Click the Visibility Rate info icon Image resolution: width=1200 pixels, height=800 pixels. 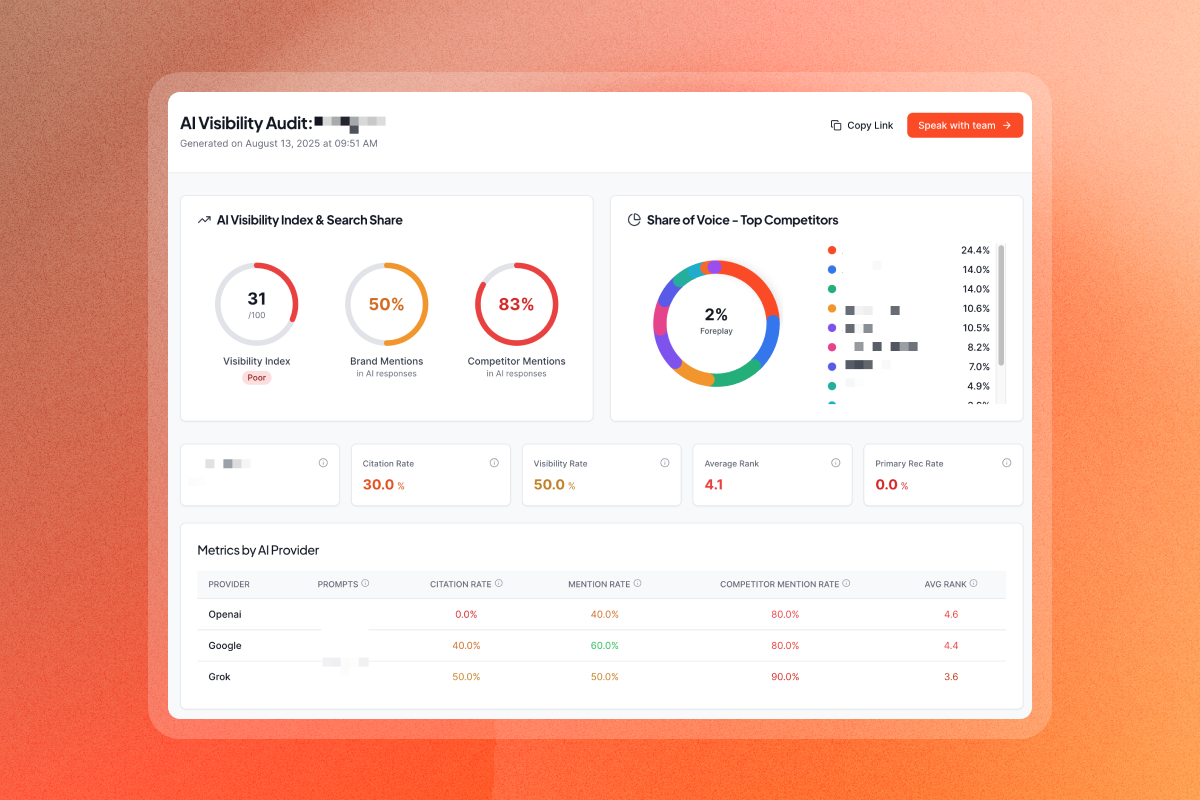pyautogui.click(x=665, y=463)
